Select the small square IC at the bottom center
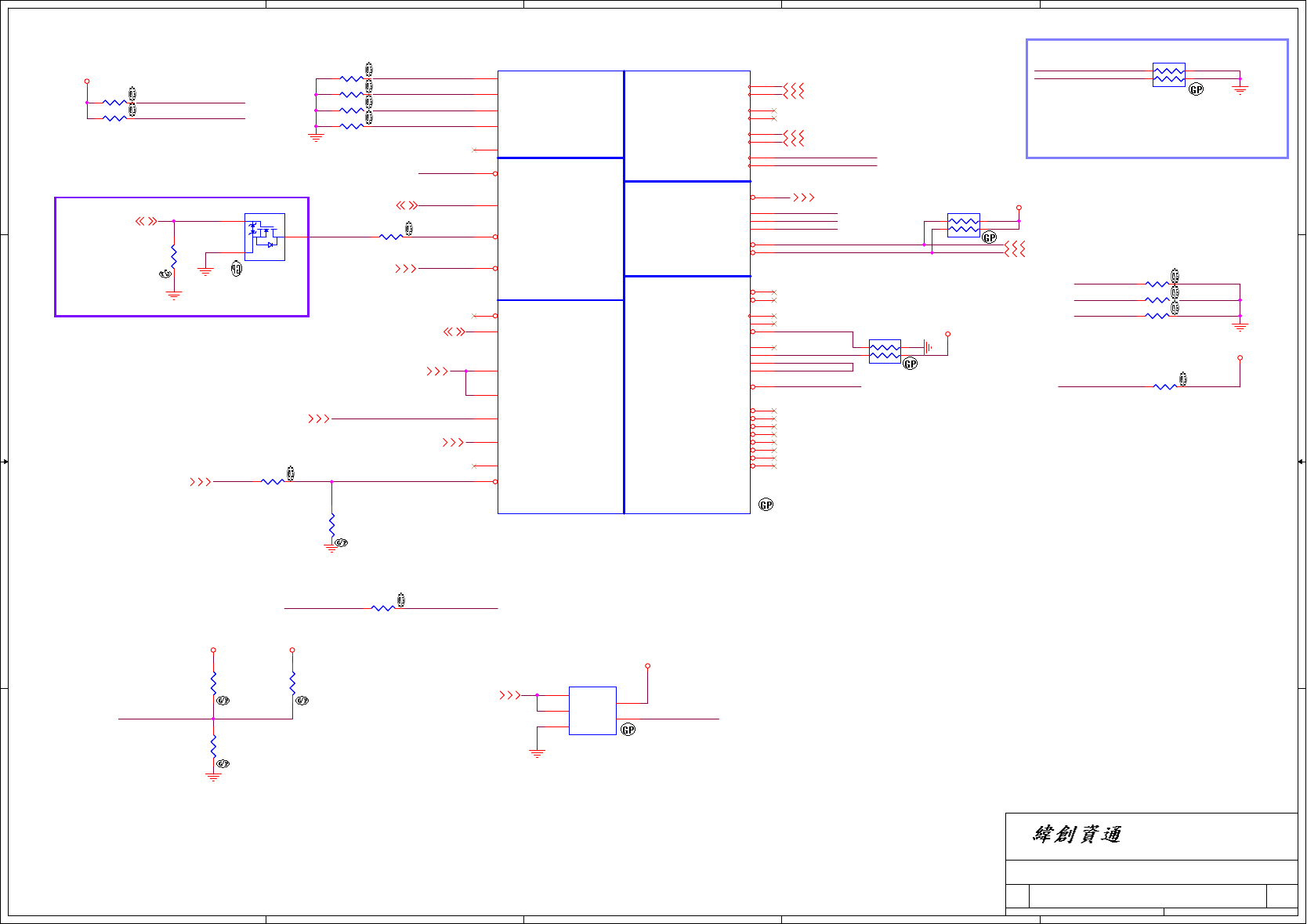 (x=592, y=711)
